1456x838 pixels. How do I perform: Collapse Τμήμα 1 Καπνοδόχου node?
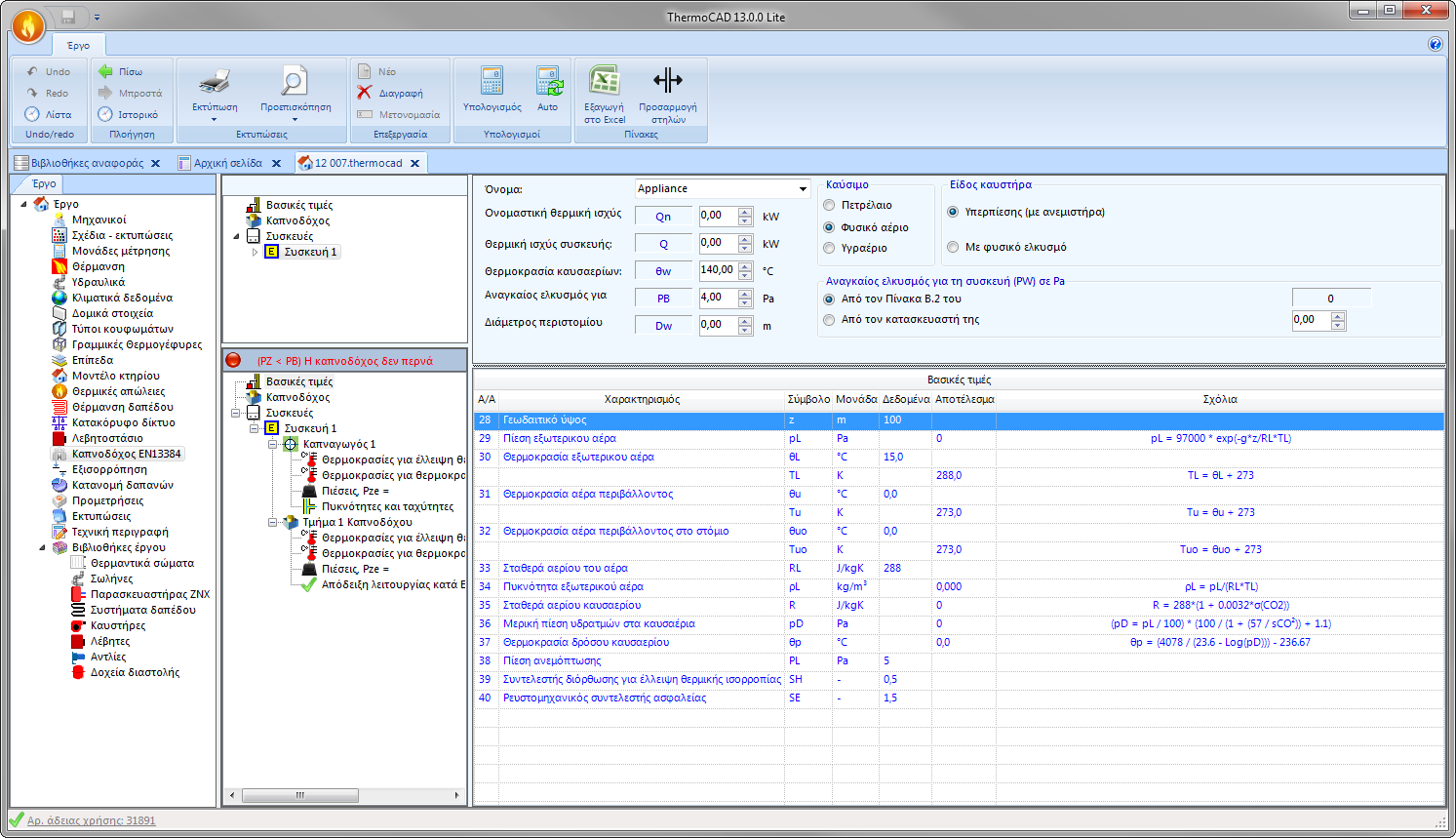click(273, 522)
